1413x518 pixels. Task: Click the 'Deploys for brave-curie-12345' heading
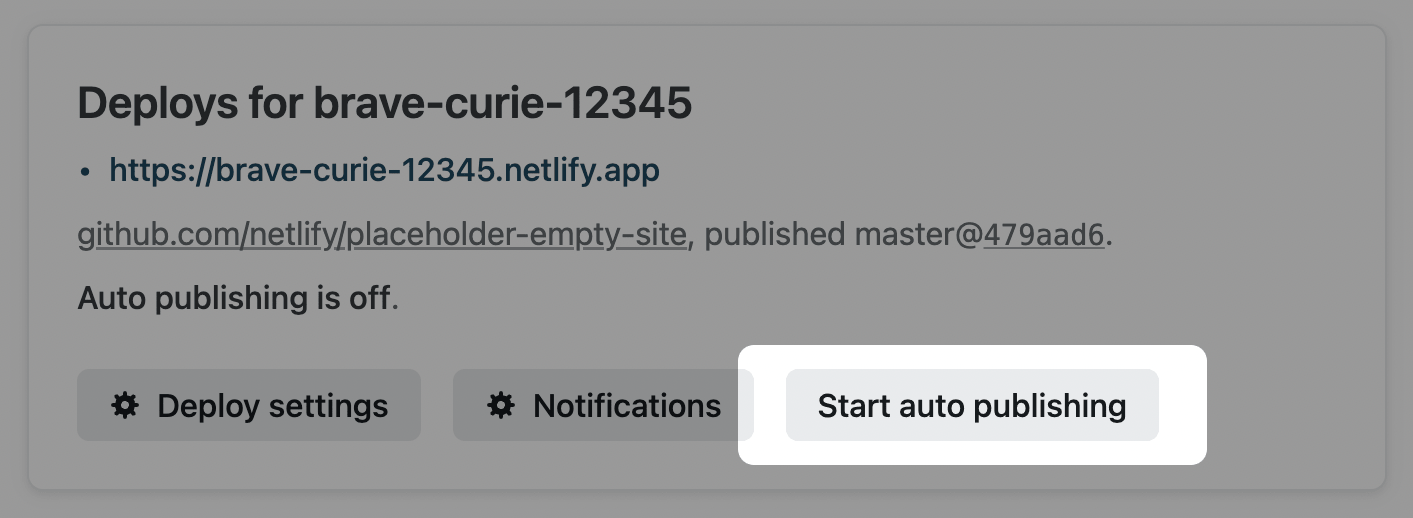tap(384, 103)
